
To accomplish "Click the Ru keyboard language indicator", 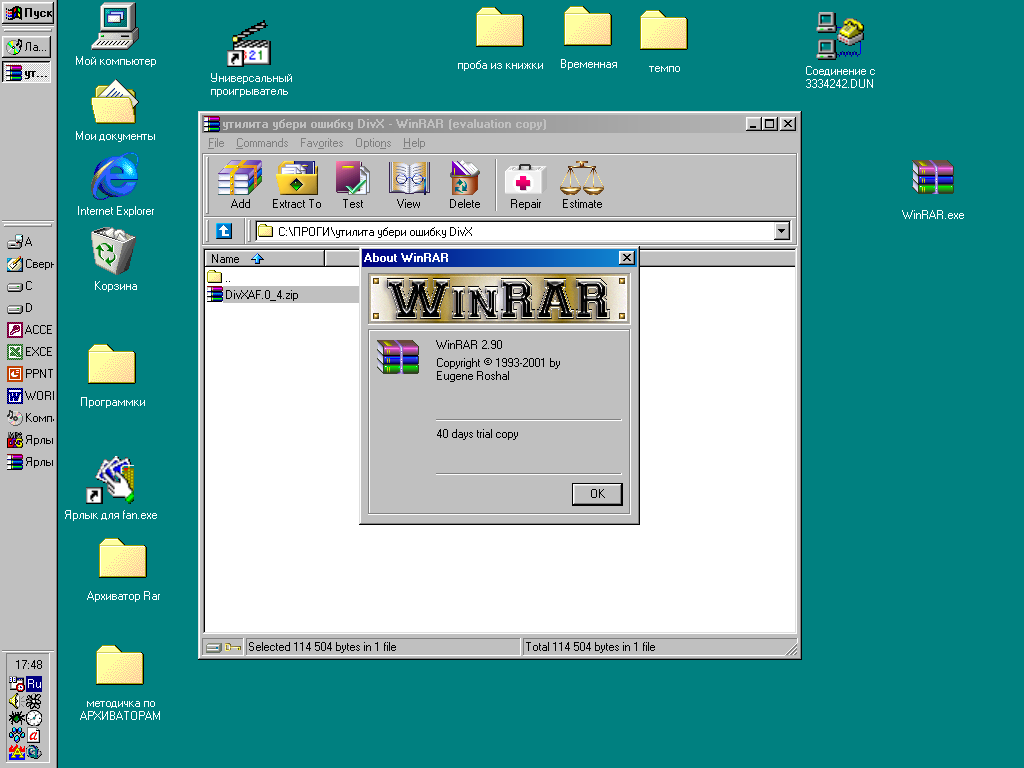I will (x=34, y=684).
